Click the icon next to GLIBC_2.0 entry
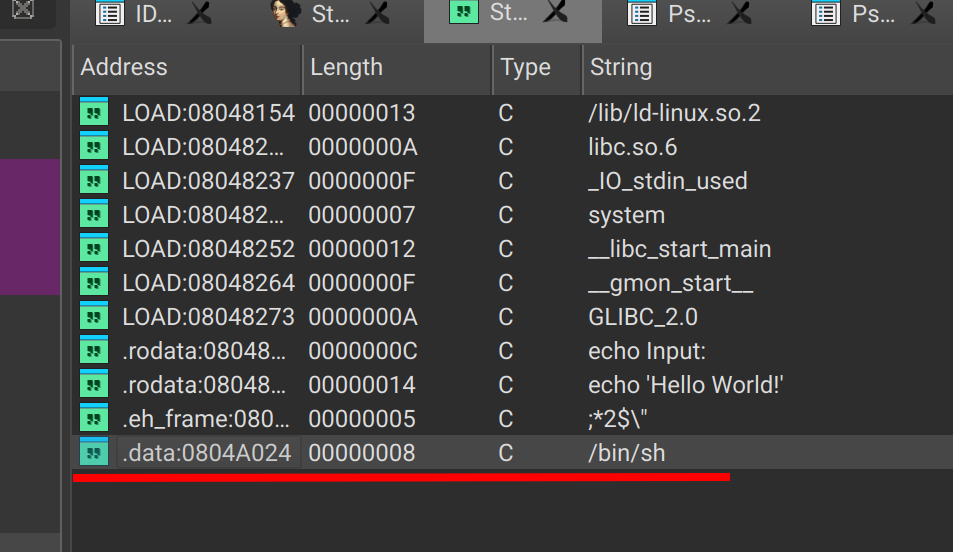 [93, 317]
